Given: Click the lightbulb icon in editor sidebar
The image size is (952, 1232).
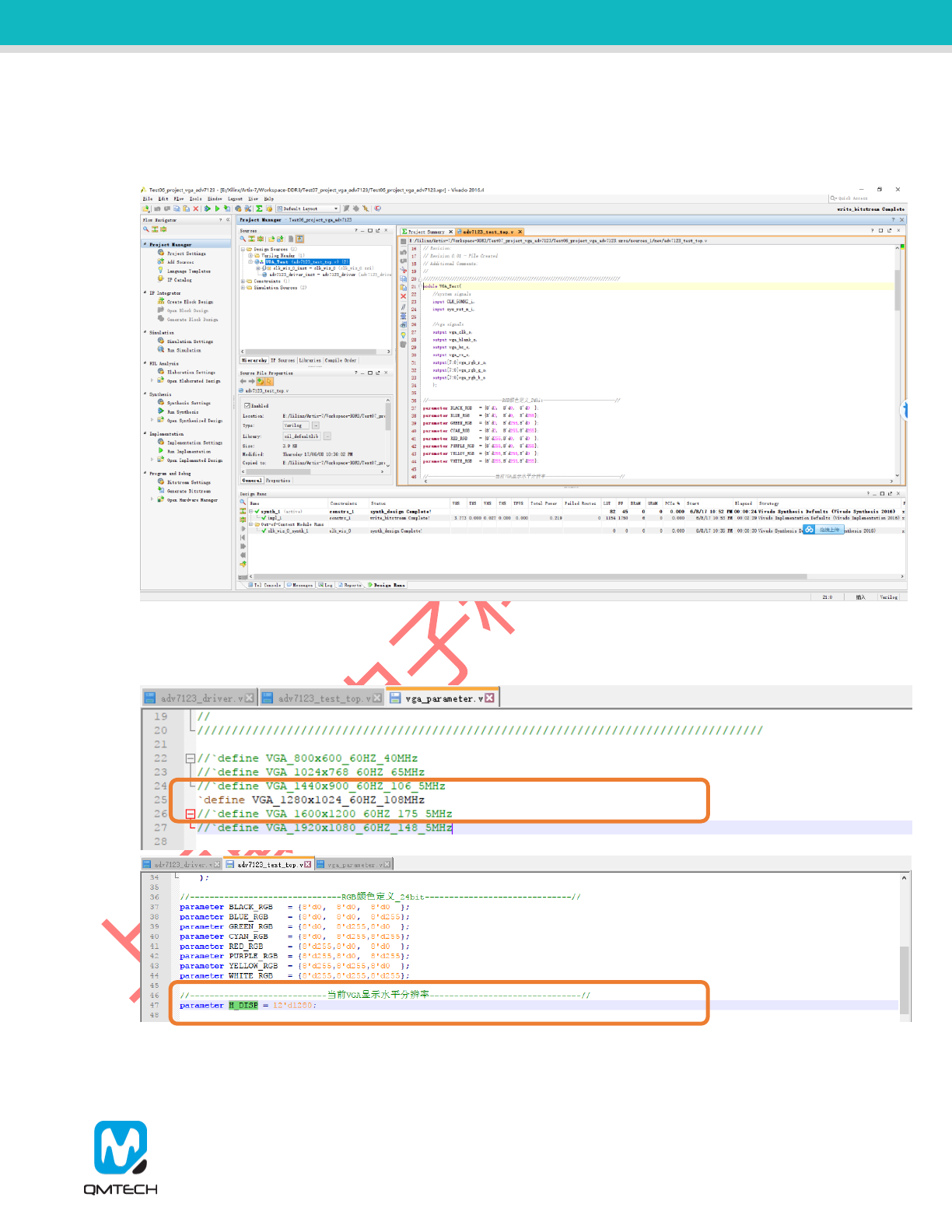Looking at the screenshot, I should [x=403, y=334].
